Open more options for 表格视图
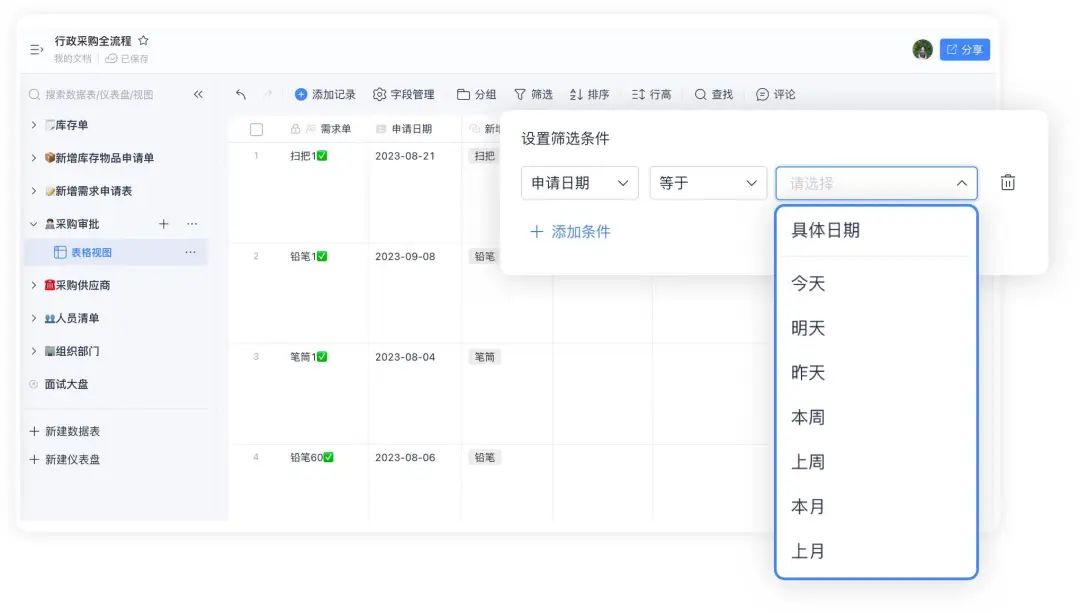Viewport: 1080px width, 613px height. 190,253
